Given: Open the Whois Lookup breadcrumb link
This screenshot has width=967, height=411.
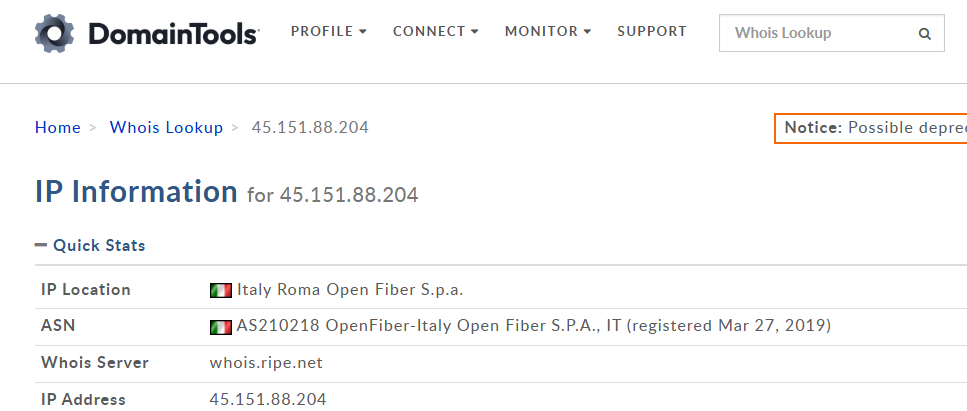Looking at the screenshot, I should pos(166,127).
